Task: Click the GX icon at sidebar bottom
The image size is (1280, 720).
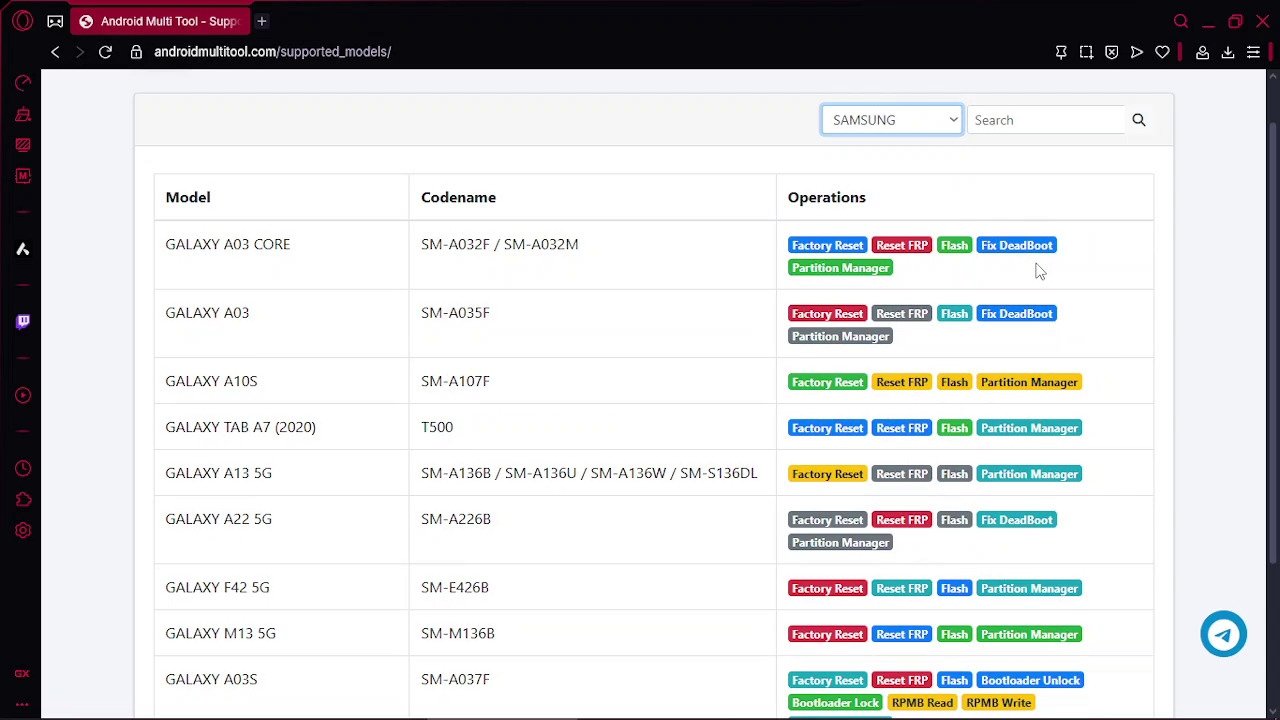Action: [22, 674]
